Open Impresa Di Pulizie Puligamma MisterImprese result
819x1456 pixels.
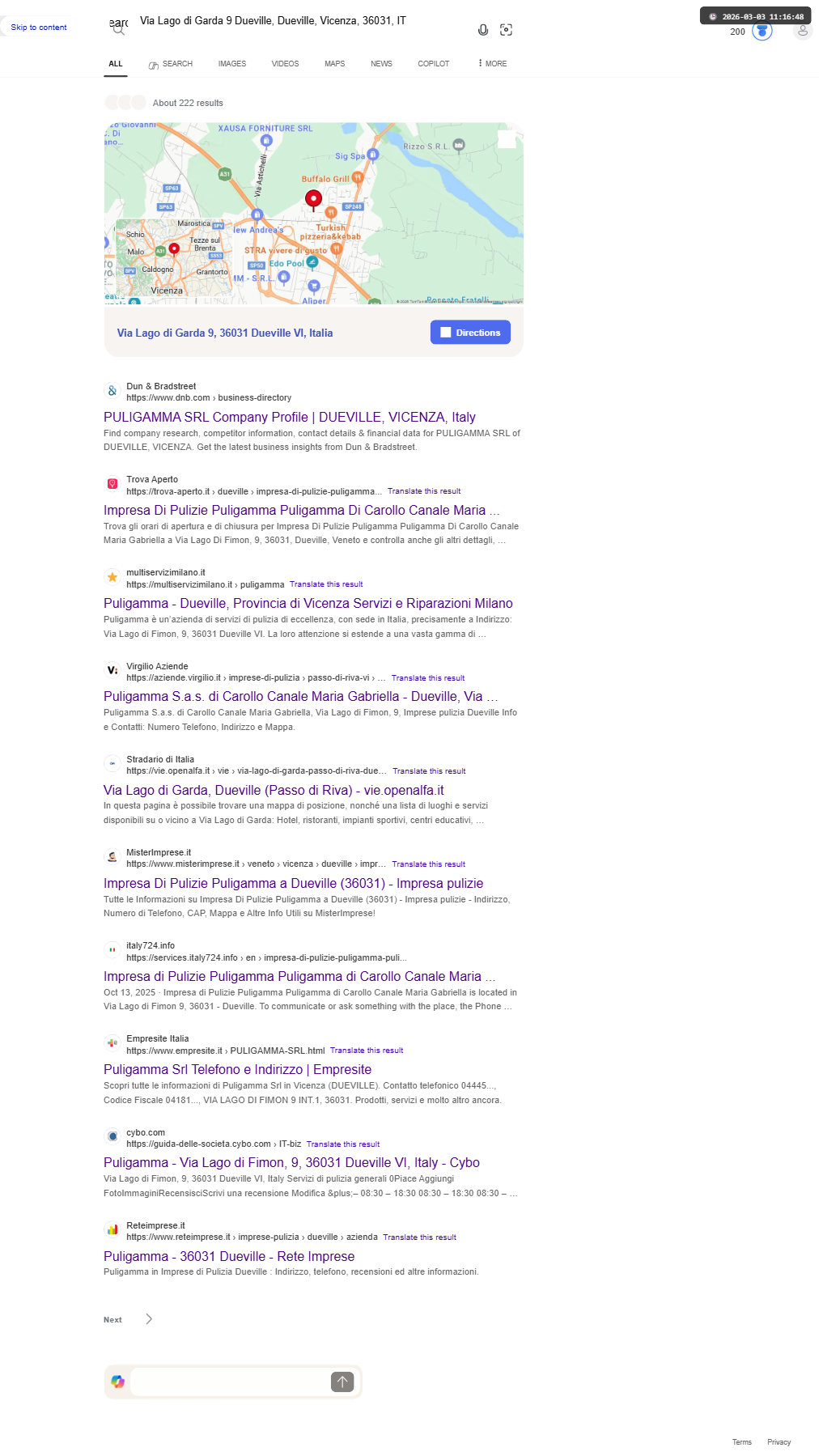tap(294, 883)
